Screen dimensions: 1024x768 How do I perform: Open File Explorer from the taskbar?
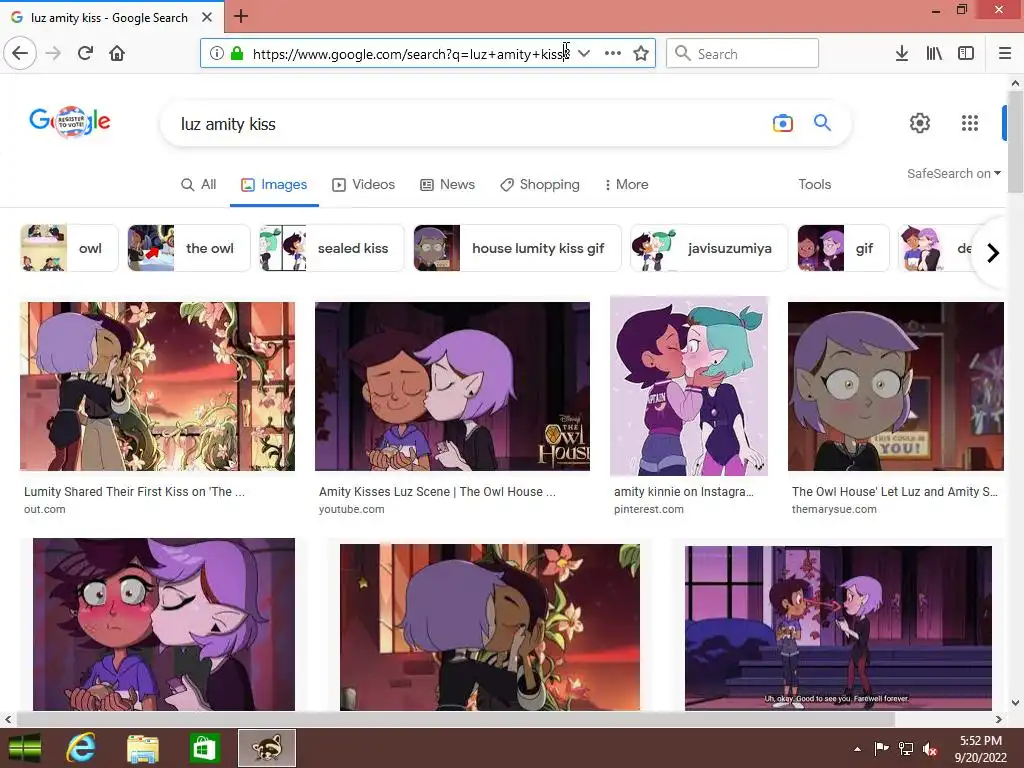click(x=142, y=748)
